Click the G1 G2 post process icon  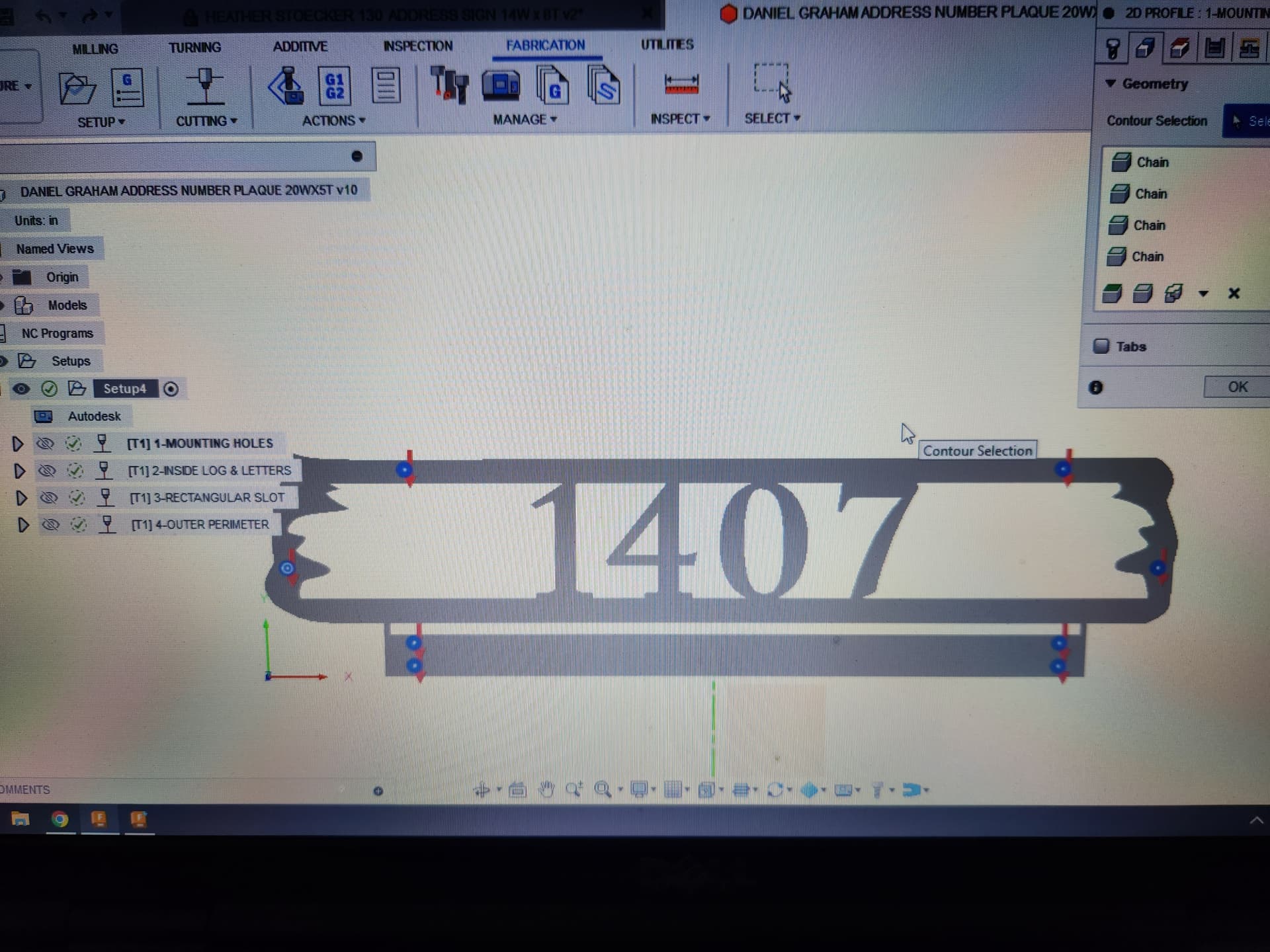(334, 86)
